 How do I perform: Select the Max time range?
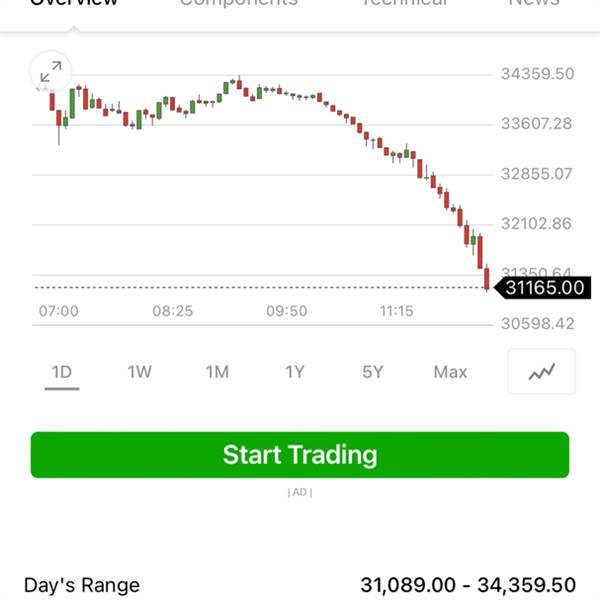(450, 372)
